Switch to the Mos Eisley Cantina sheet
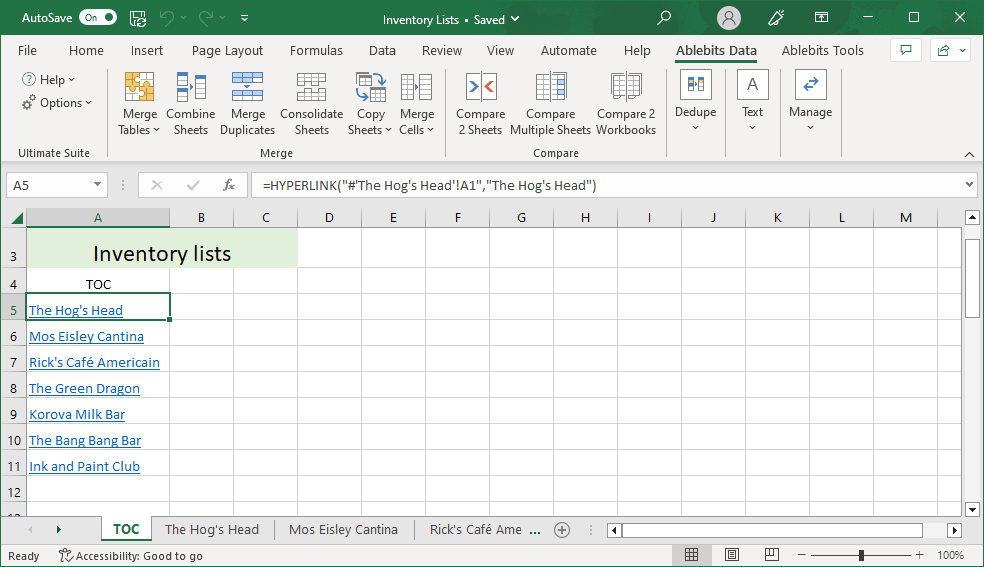984x567 pixels. coord(343,530)
